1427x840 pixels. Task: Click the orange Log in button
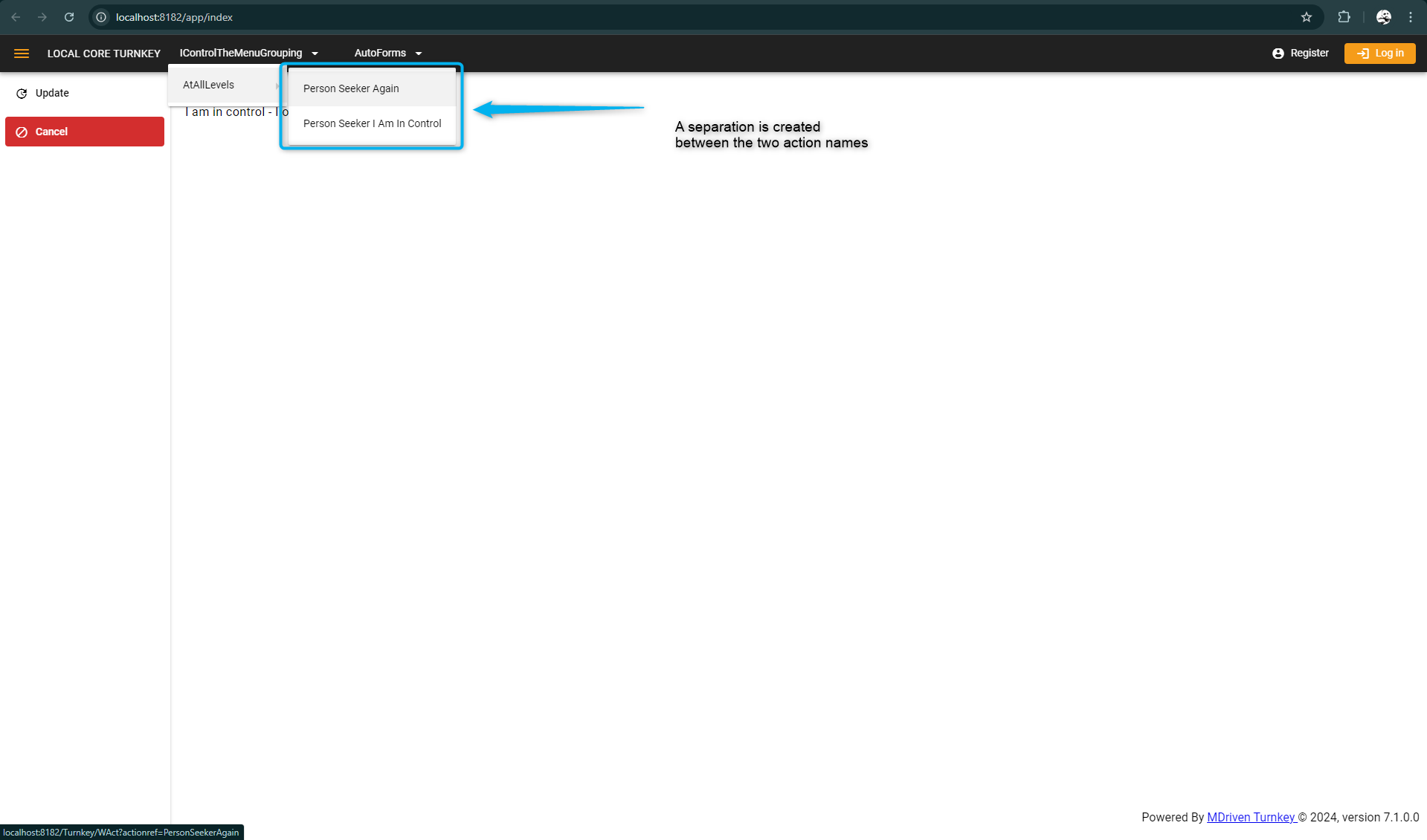coord(1379,54)
